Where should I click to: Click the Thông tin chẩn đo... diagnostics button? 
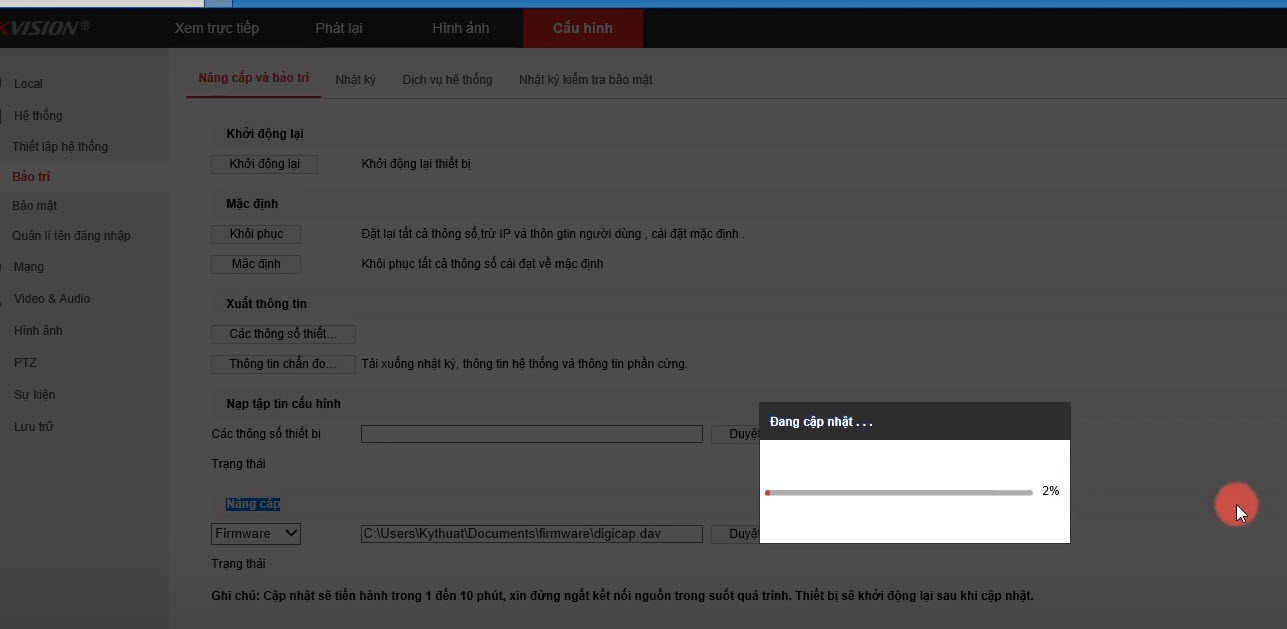(x=283, y=364)
